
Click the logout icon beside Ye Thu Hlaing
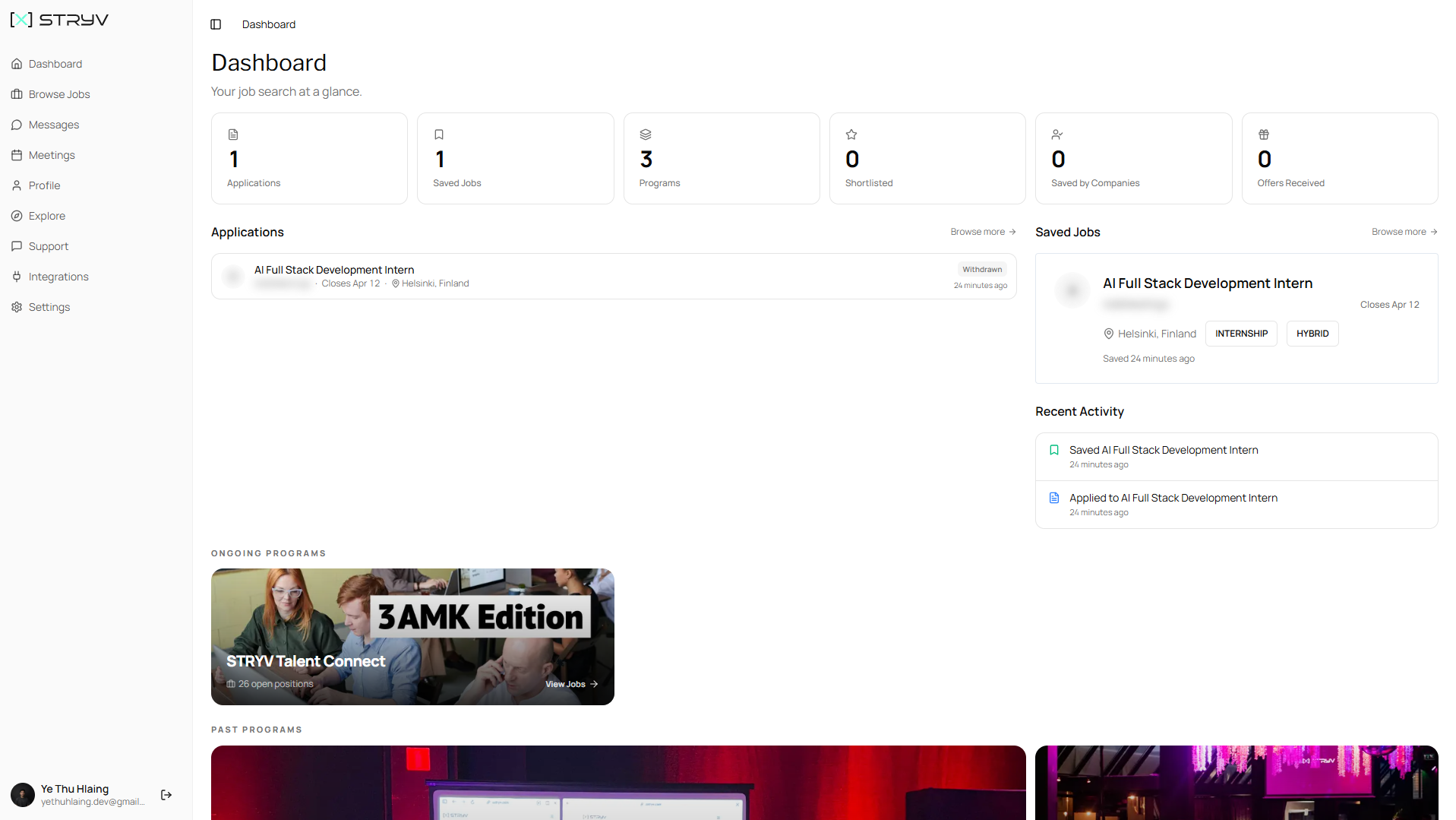click(x=166, y=795)
